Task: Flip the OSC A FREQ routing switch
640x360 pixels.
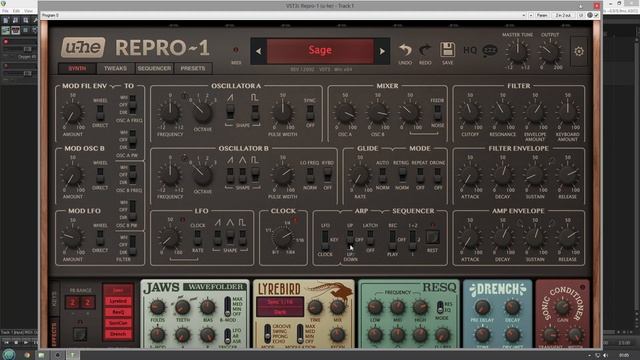Action: (x=133, y=104)
